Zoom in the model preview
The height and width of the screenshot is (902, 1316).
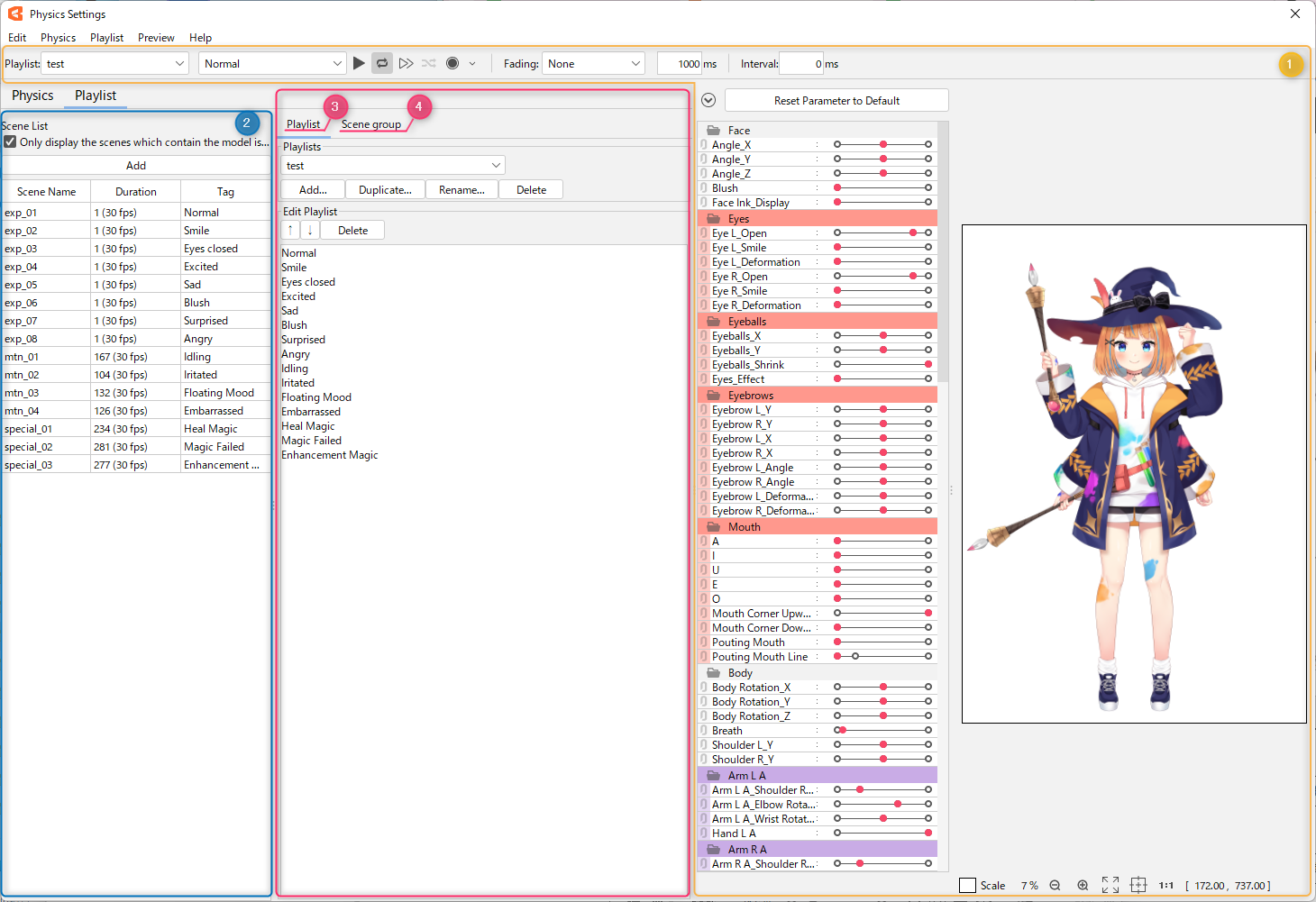coord(1083,886)
